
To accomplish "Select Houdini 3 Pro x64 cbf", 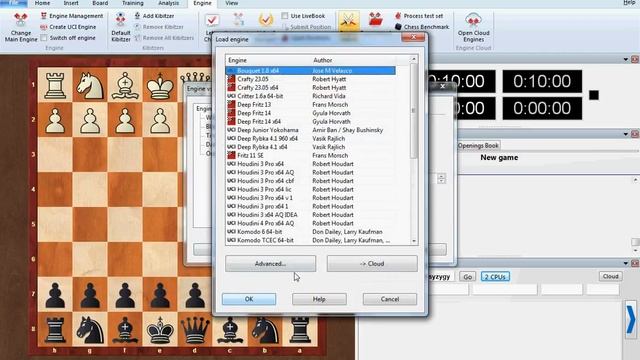I will pos(311,181).
